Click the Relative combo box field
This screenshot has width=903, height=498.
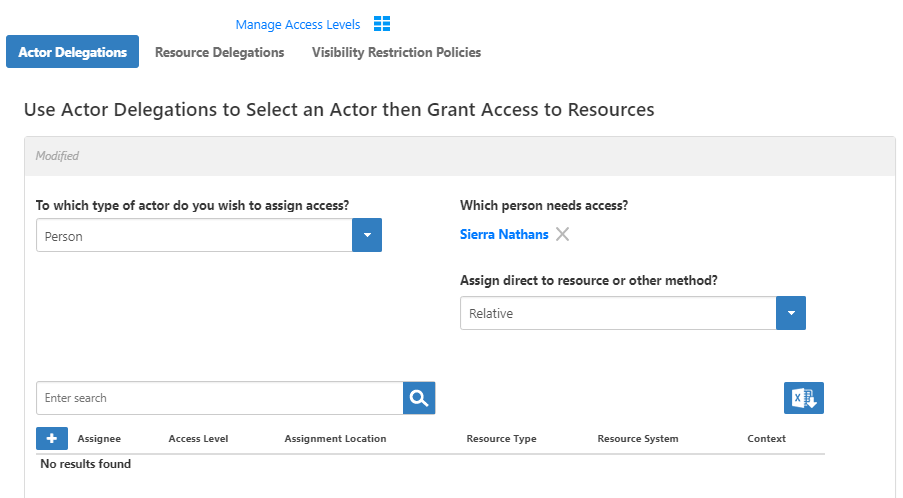point(617,313)
